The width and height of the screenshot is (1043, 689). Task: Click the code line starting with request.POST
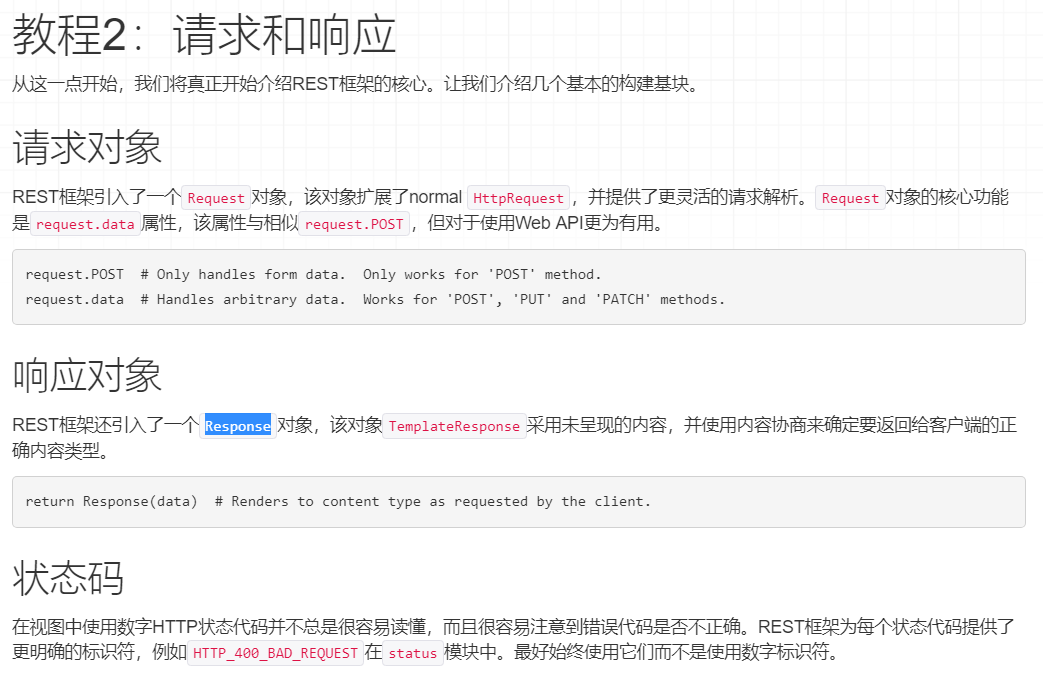pyautogui.click(x=313, y=274)
